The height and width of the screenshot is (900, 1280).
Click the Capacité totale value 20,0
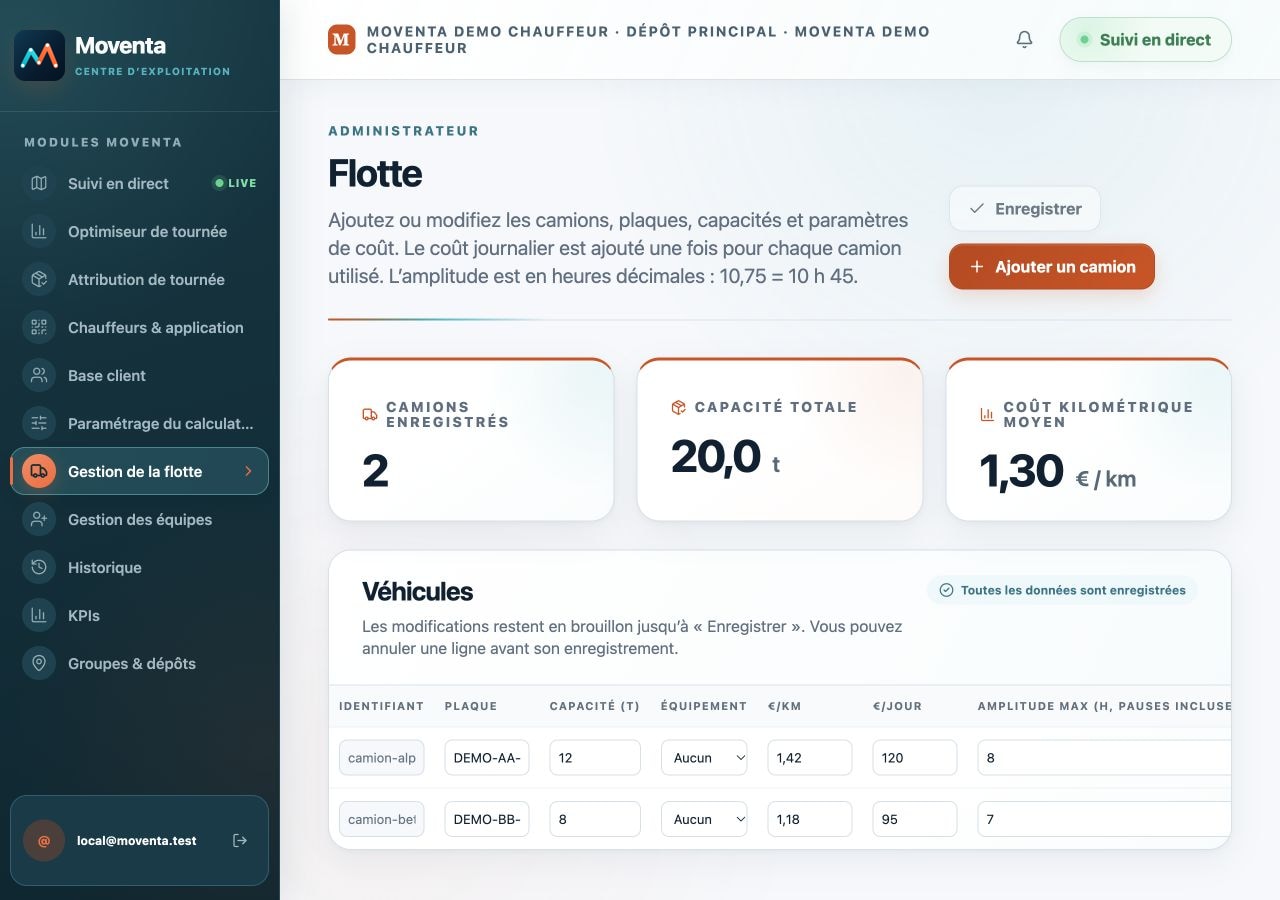coord(716,457)
